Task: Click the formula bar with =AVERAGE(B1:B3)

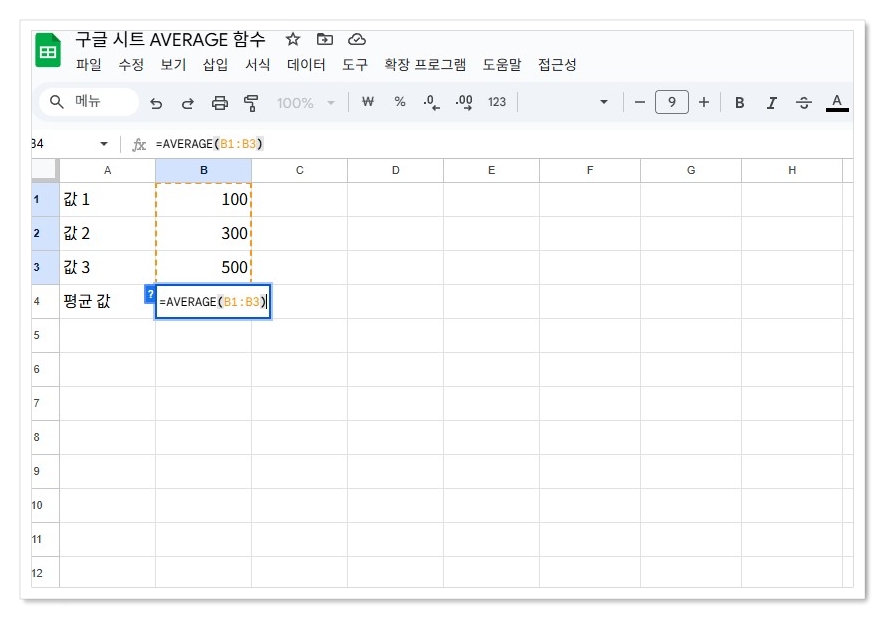Action: [502, 144]
